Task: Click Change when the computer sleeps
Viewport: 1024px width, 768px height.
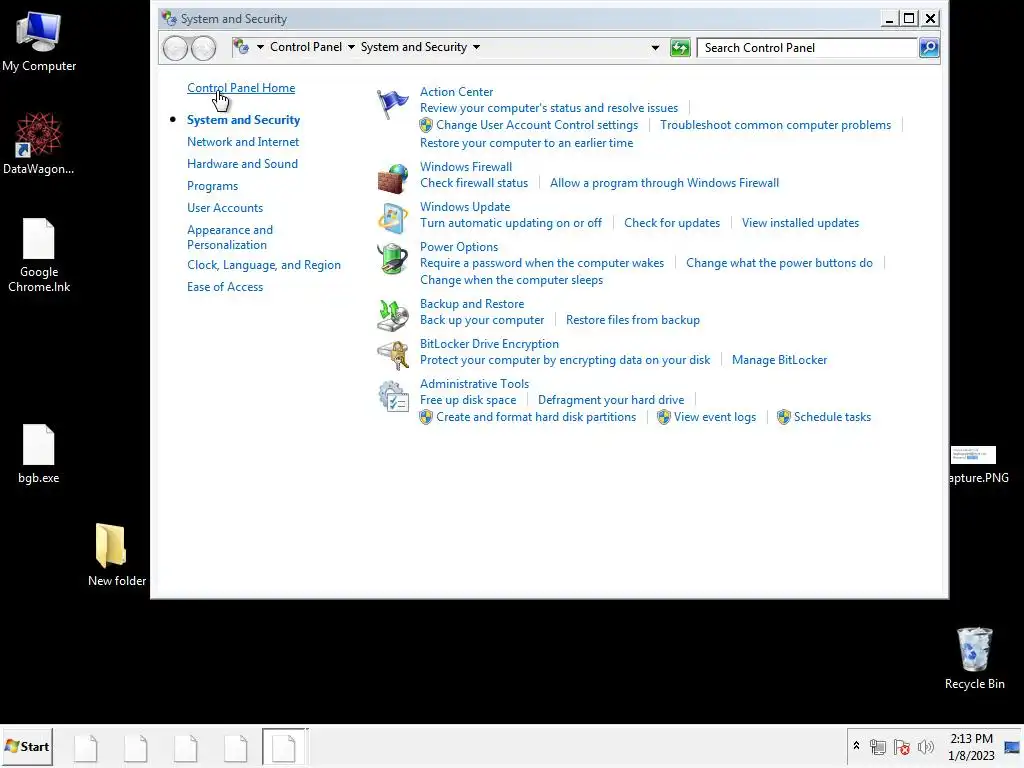Action: [511, 280]
